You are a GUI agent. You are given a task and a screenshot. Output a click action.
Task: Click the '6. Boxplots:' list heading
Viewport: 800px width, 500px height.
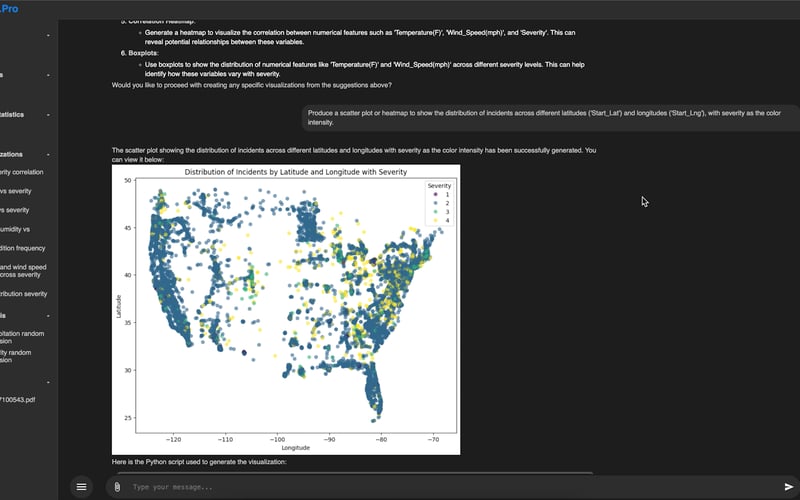(x=140, y=53)
